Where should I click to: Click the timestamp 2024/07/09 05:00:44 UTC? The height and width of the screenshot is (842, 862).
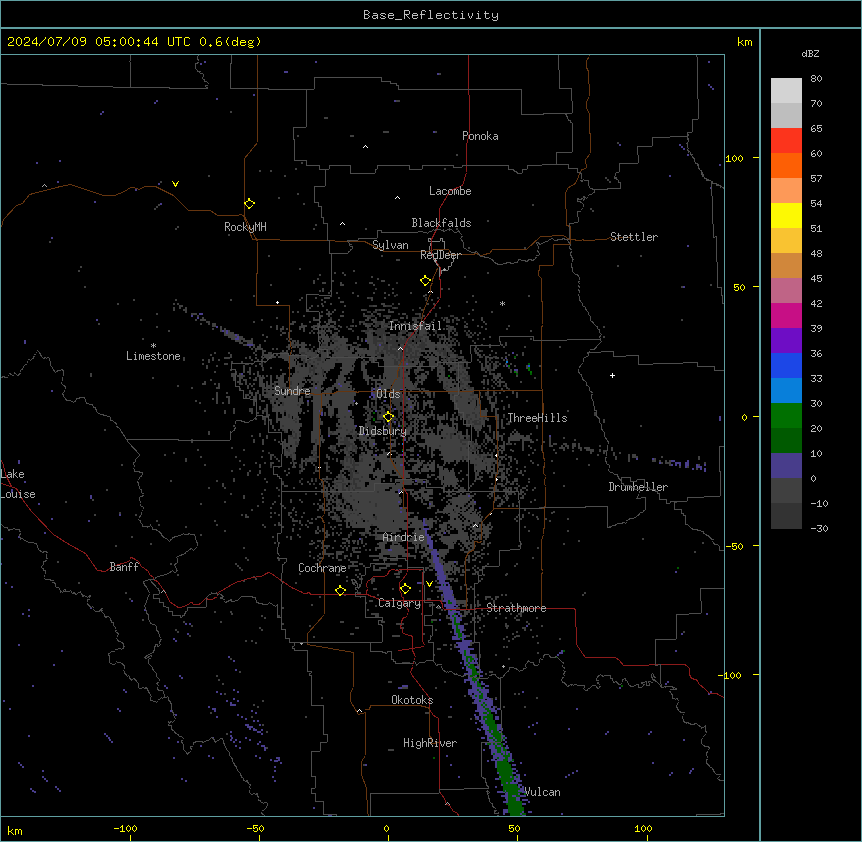98,42
